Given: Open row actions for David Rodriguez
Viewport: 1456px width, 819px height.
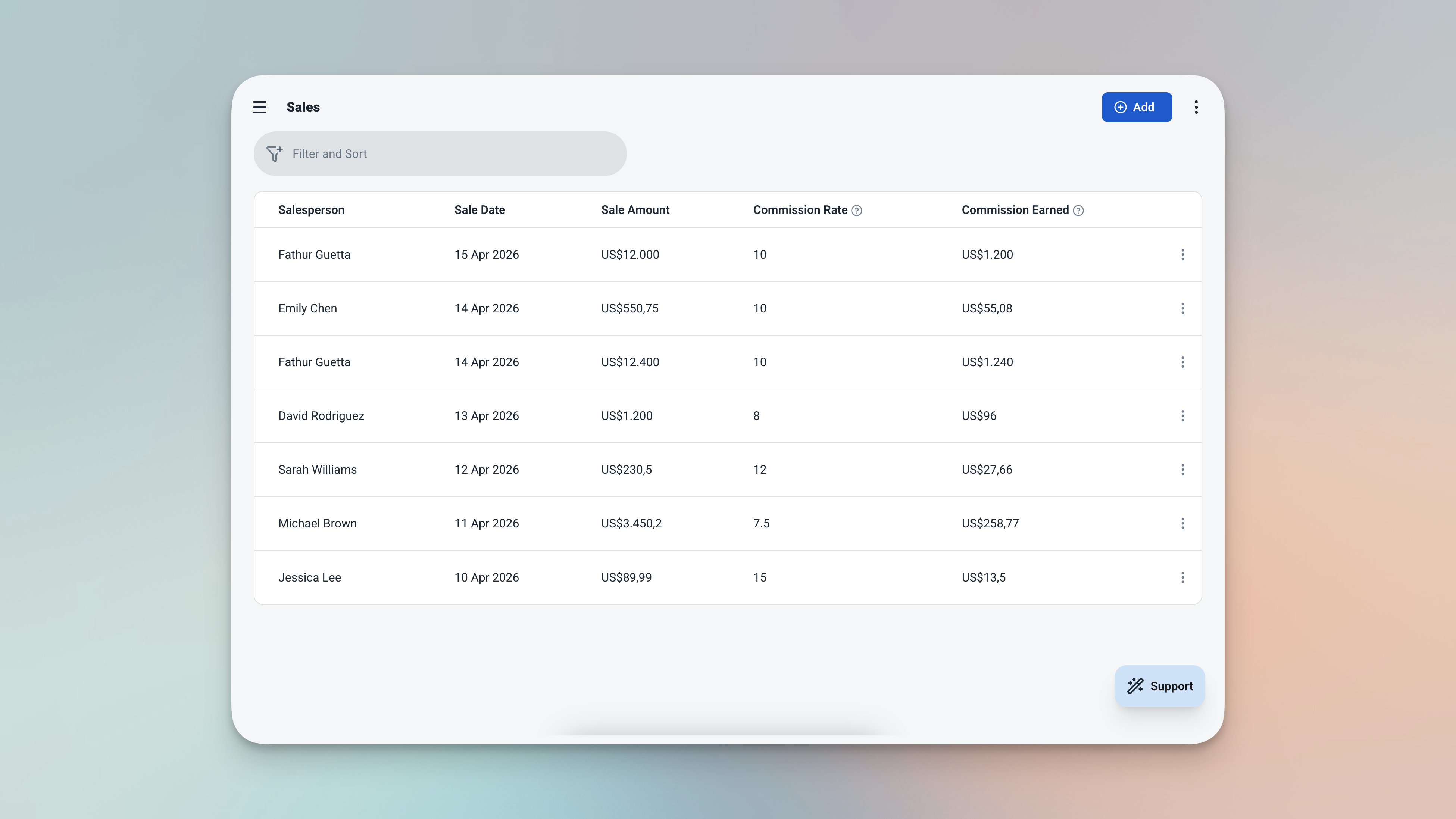Looking at the screenshot, I should [1182, 416].
